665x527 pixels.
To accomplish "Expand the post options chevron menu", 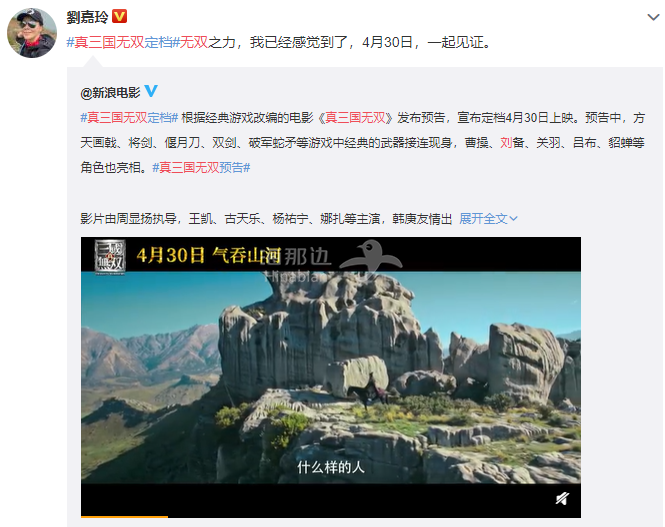I will click(x=653, y=17).
